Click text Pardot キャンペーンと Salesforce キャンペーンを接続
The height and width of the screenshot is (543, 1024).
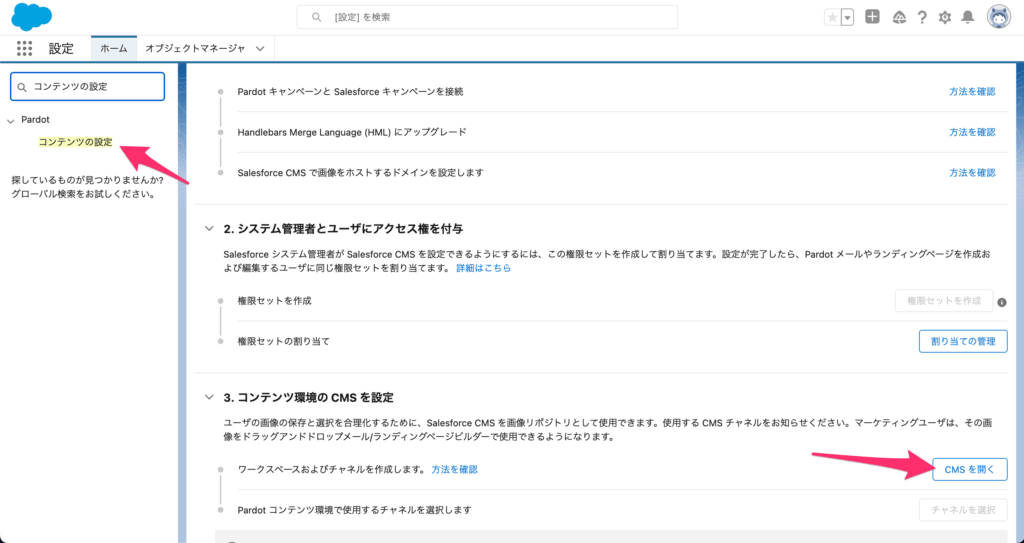coord(350,92)
